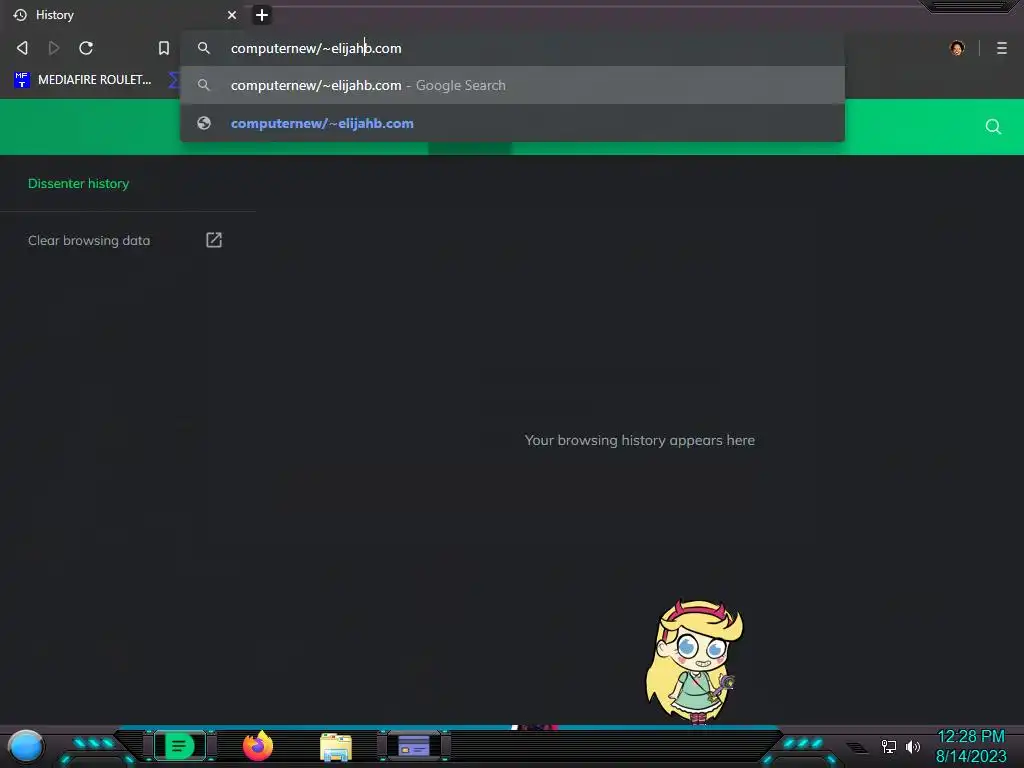Click the Star Butterfly desktop mascot

(x=695, y=661)
